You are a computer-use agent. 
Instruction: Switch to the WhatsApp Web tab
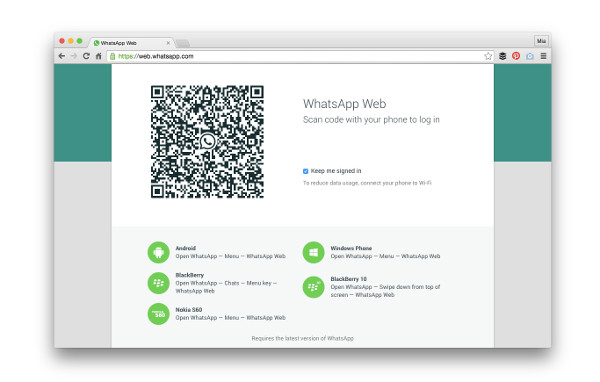tap(132, 43)
